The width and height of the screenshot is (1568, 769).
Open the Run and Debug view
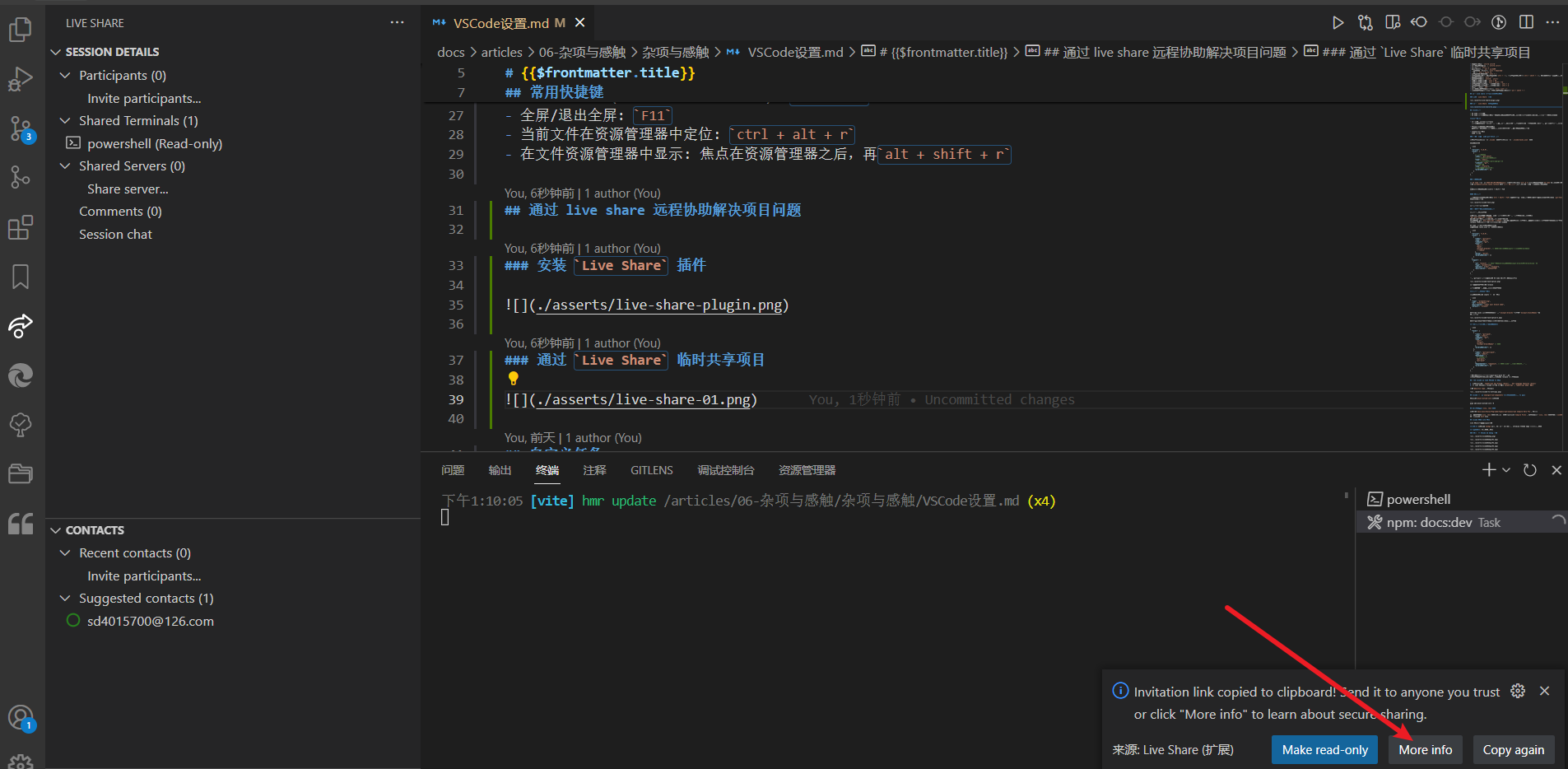click(x=21, y=79)
